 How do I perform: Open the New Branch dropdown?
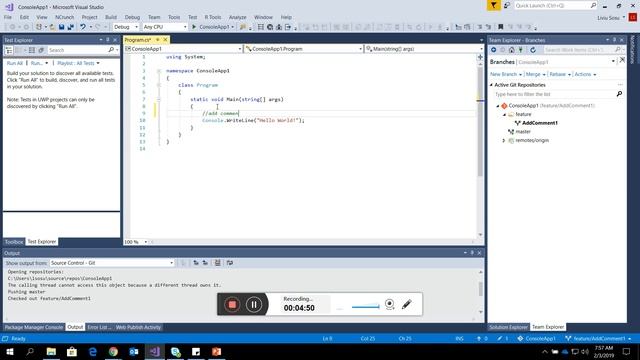point(506,74)
